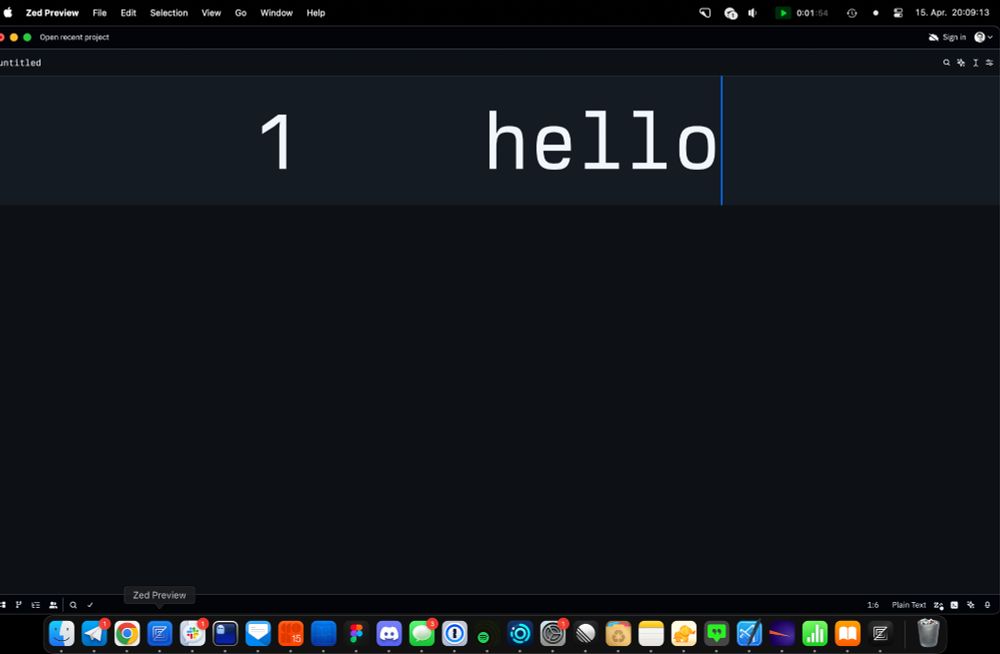This screenshot has height=654, width=1000.
Task: Open the Selection menu
Action: [x=169, y=13]
